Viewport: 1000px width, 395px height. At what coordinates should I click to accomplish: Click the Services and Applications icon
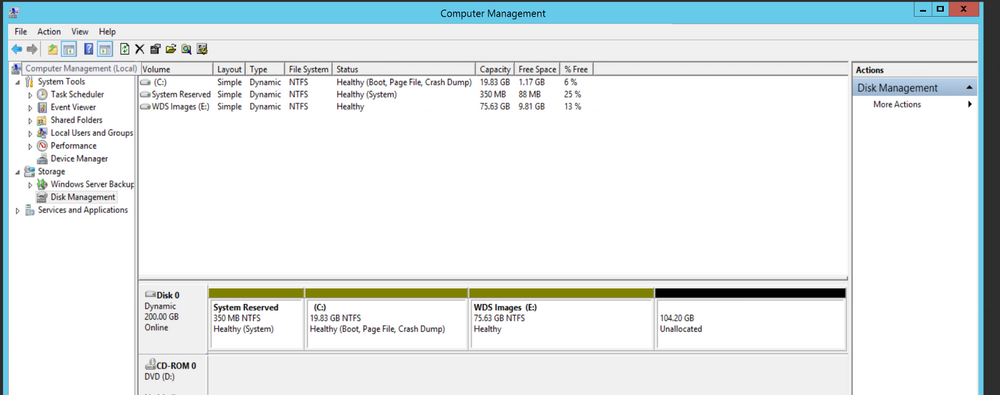tap(29, 210)
